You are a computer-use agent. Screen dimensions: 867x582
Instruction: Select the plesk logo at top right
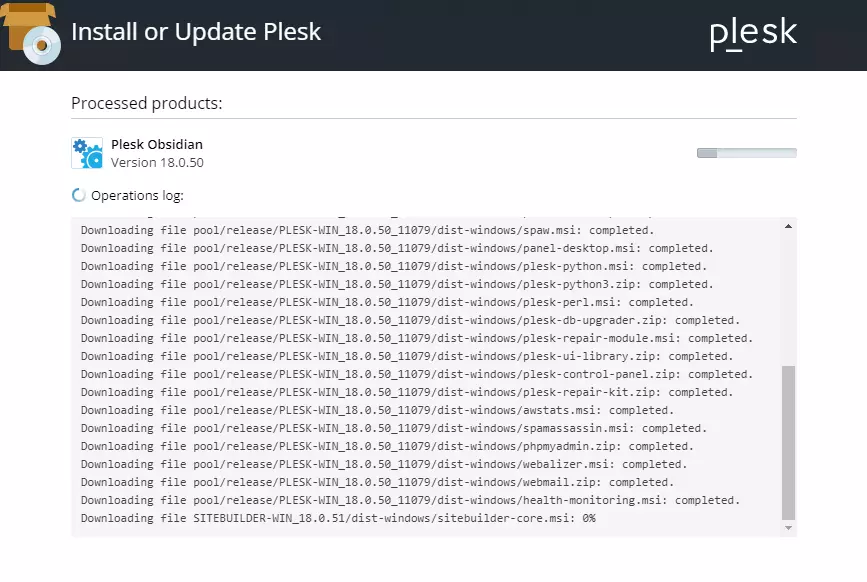pos(753,33)
